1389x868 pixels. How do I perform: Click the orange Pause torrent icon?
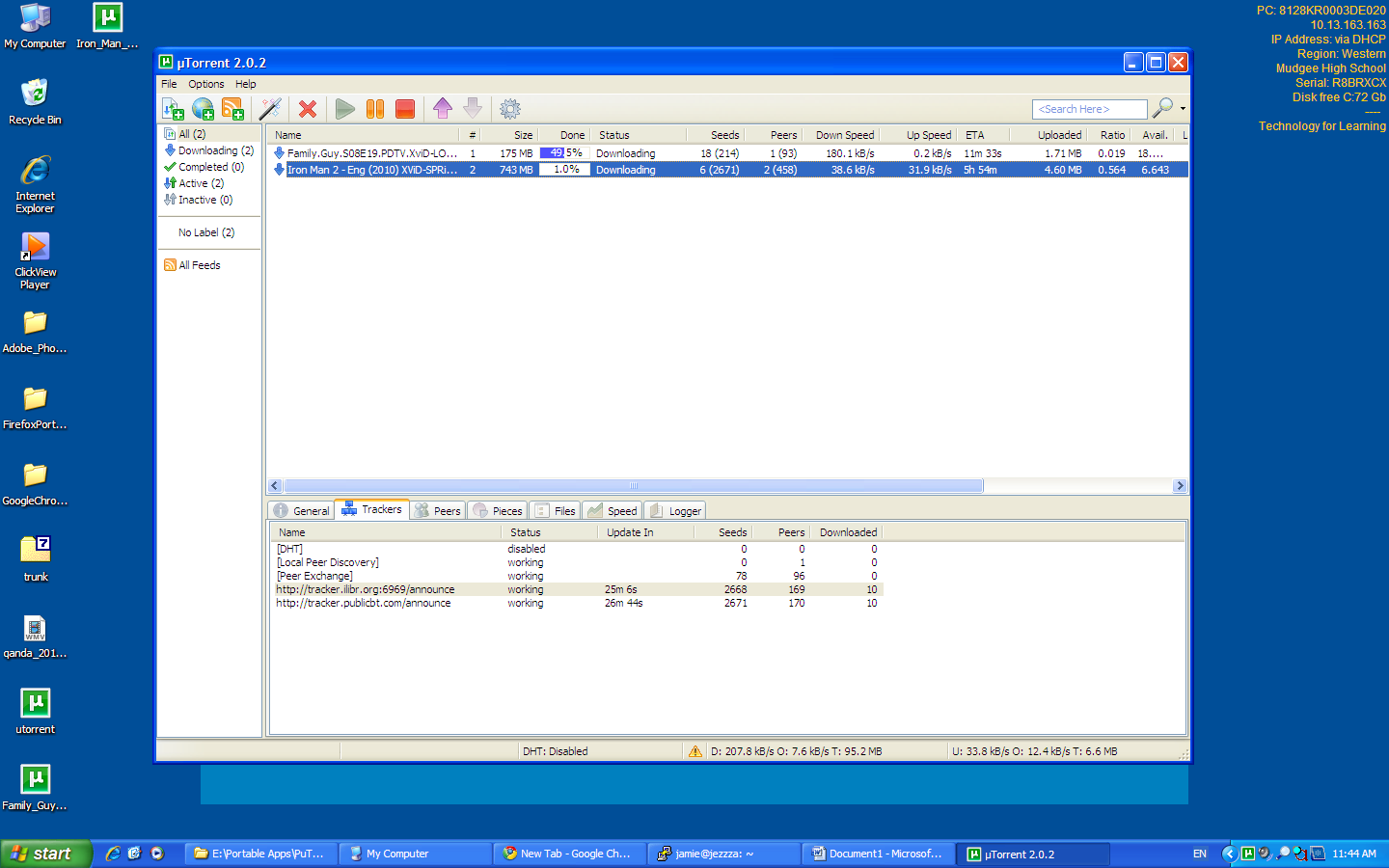pyautogui.click(x=375, y=109)
